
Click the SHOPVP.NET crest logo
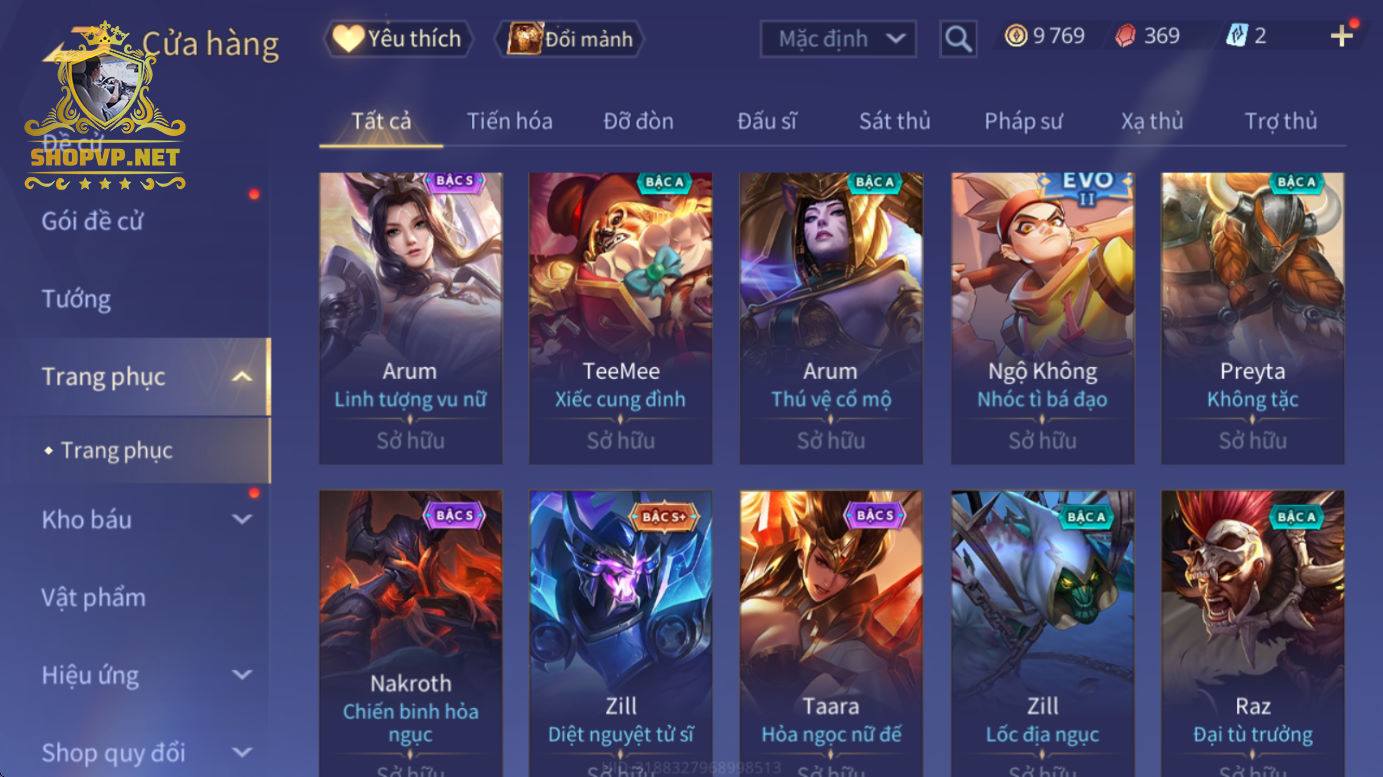105,108
